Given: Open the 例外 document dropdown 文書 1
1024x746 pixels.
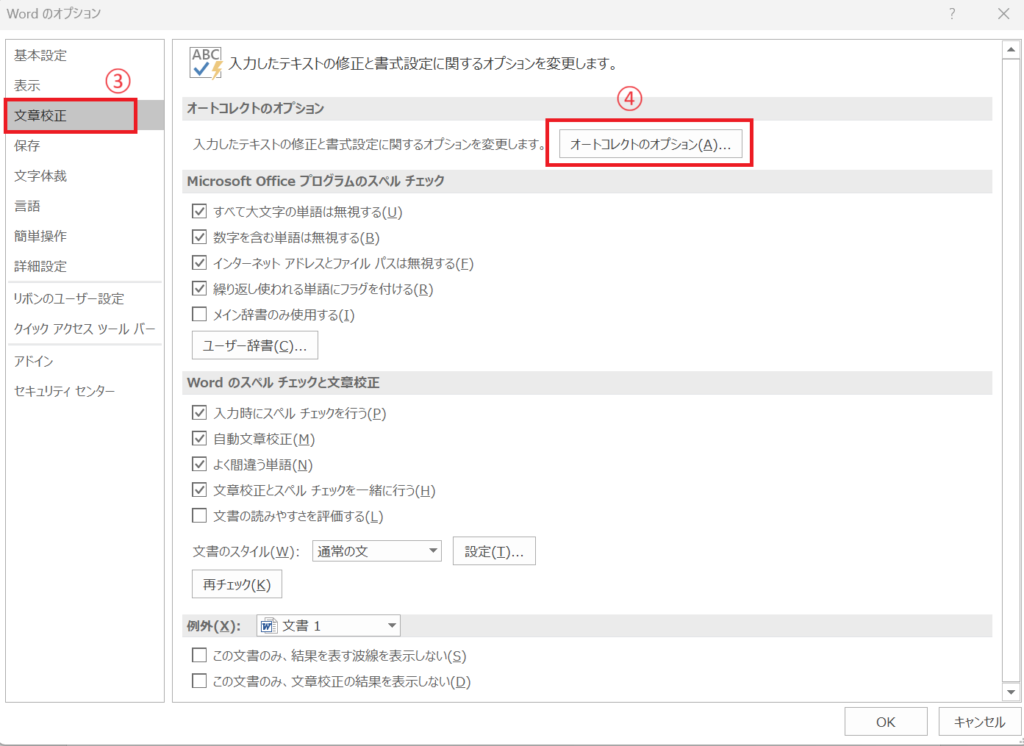Looking at the screenshot, I should (x=328, y=626).
